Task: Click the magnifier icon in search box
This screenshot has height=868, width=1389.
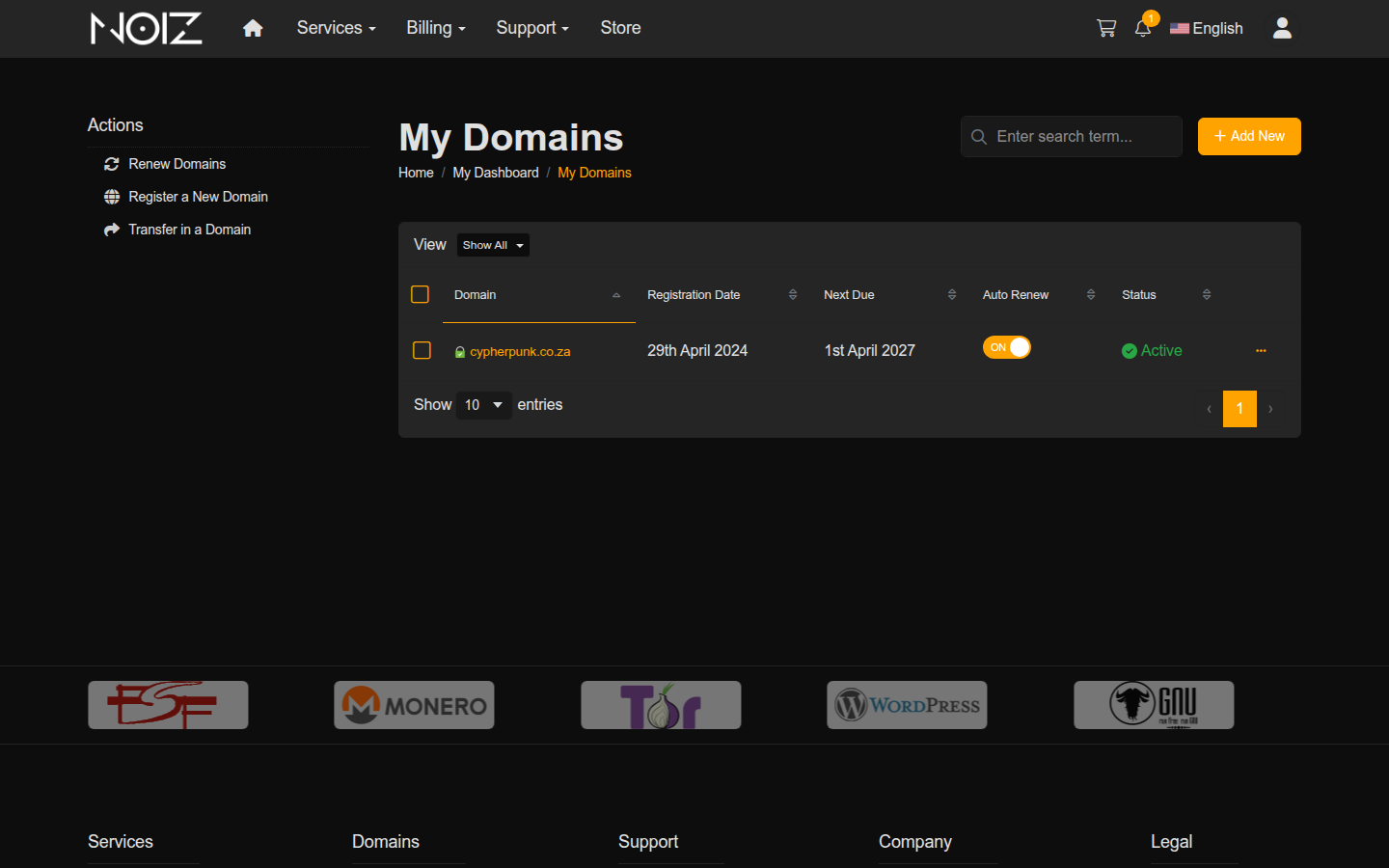Action: (978, 137)
